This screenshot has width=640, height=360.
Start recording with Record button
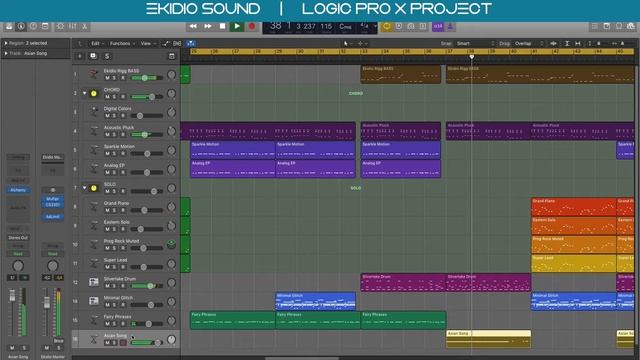[x=252, y=26]
